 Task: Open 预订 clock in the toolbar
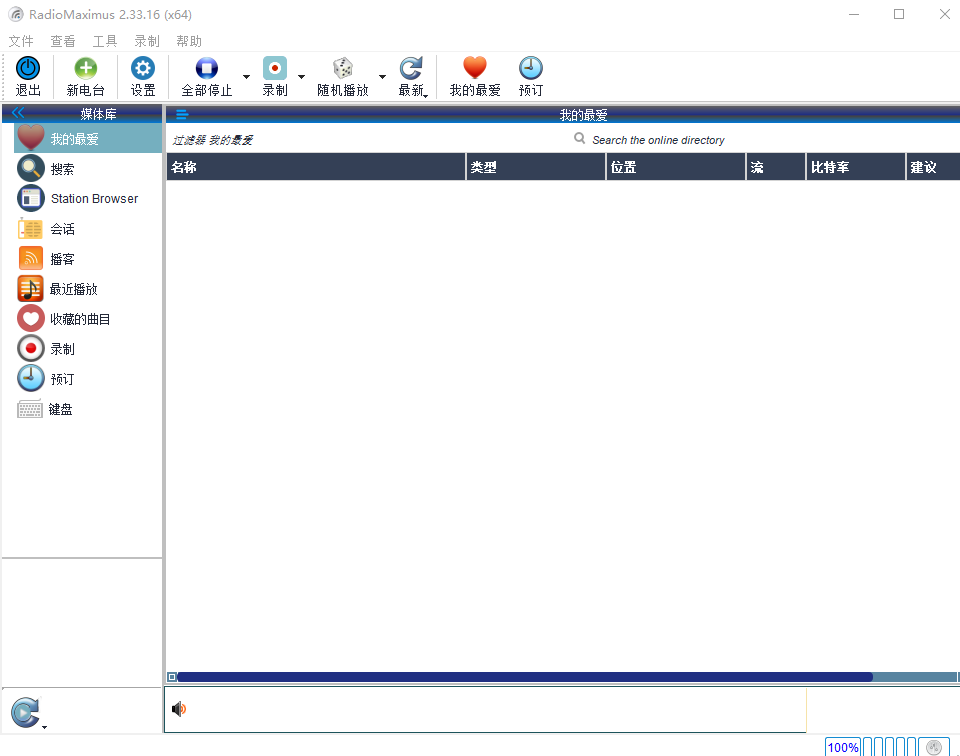pos(531,77)
